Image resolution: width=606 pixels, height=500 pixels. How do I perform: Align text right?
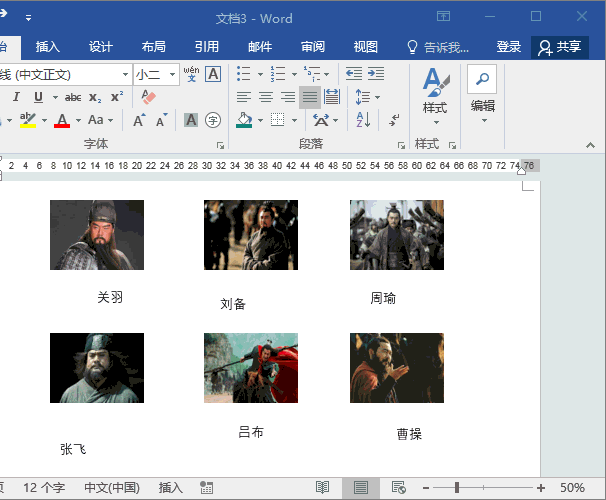(288, 97)
